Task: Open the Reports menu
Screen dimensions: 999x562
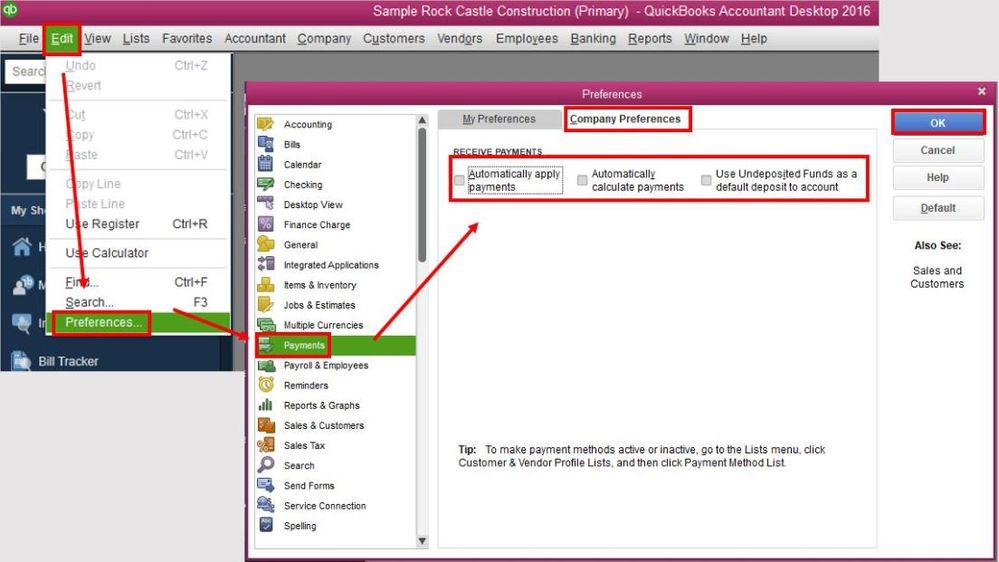Action: [650, 39]
